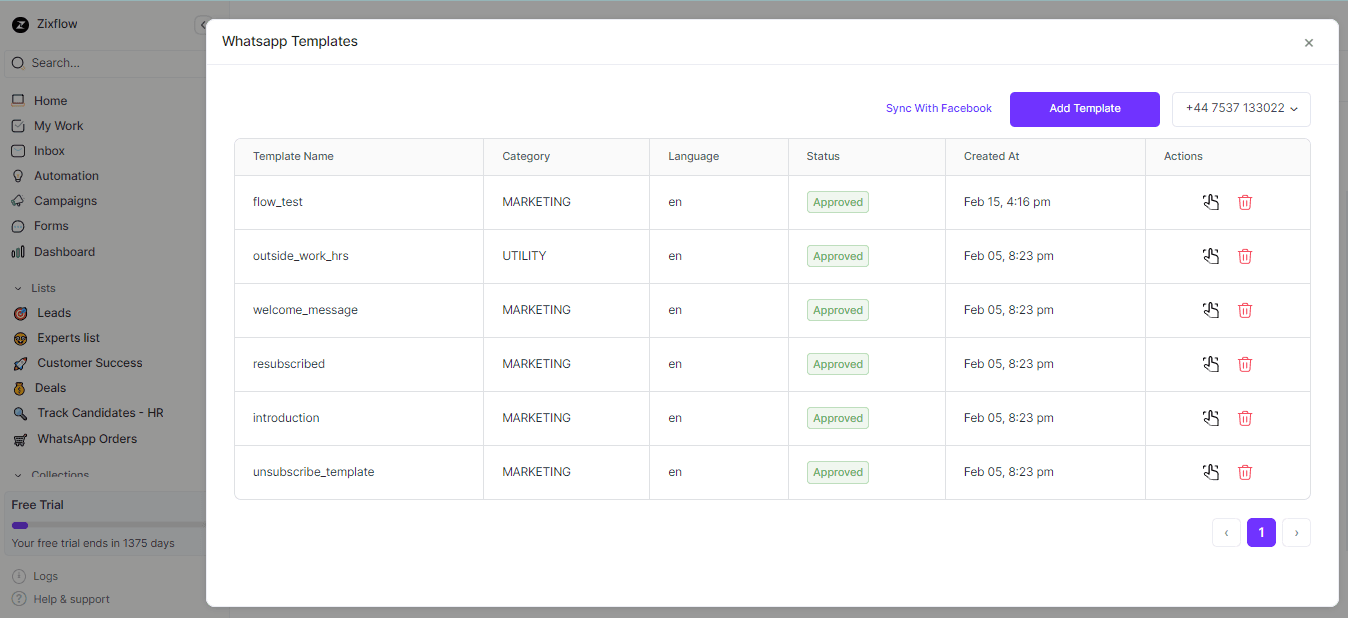The height and width of the screenshot is (618, 1348).
Task: Collapse the Collections section chevron
Action: [18, 476]
